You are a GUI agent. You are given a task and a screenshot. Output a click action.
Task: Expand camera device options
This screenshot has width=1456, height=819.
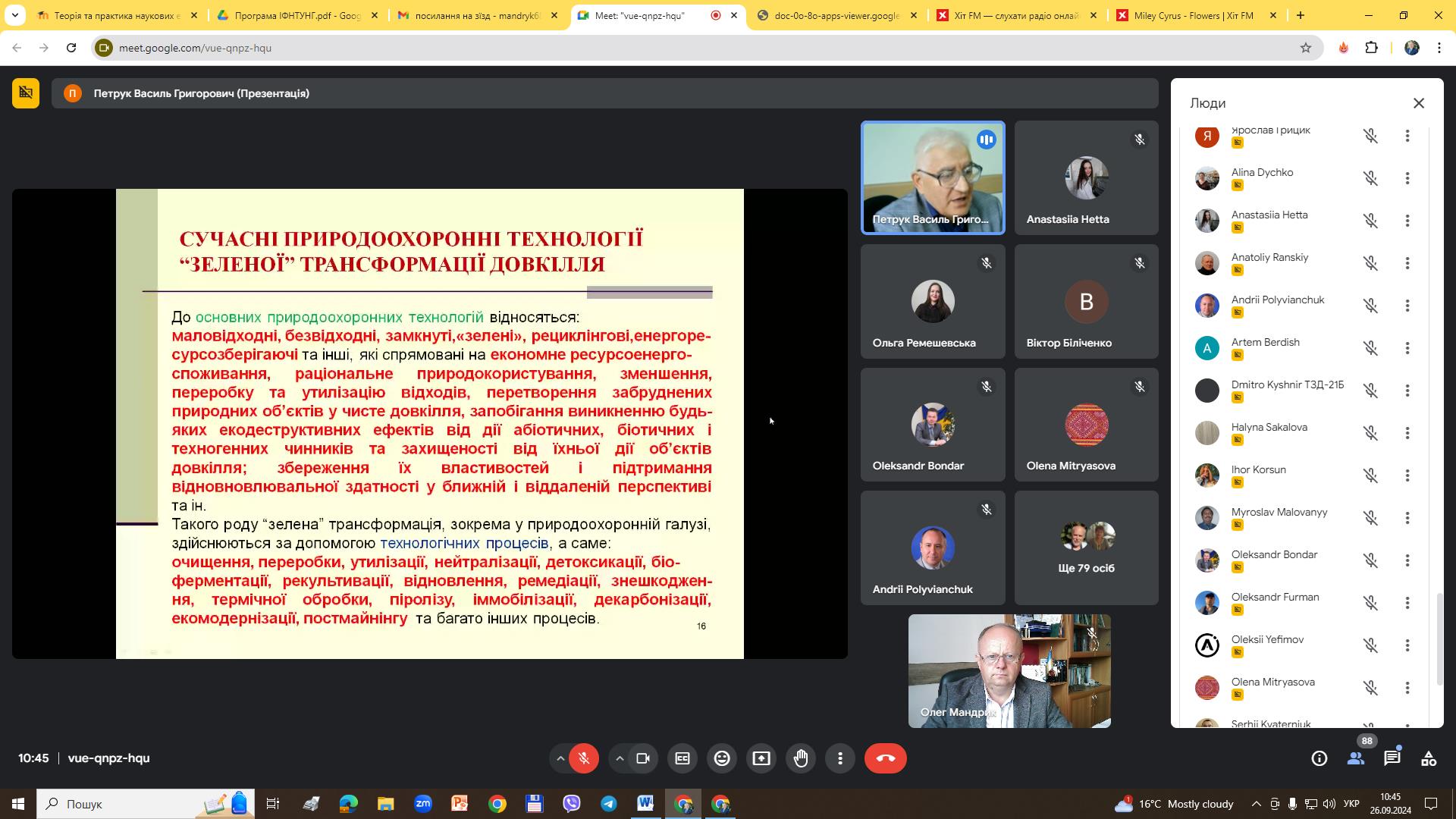[620, 758]
